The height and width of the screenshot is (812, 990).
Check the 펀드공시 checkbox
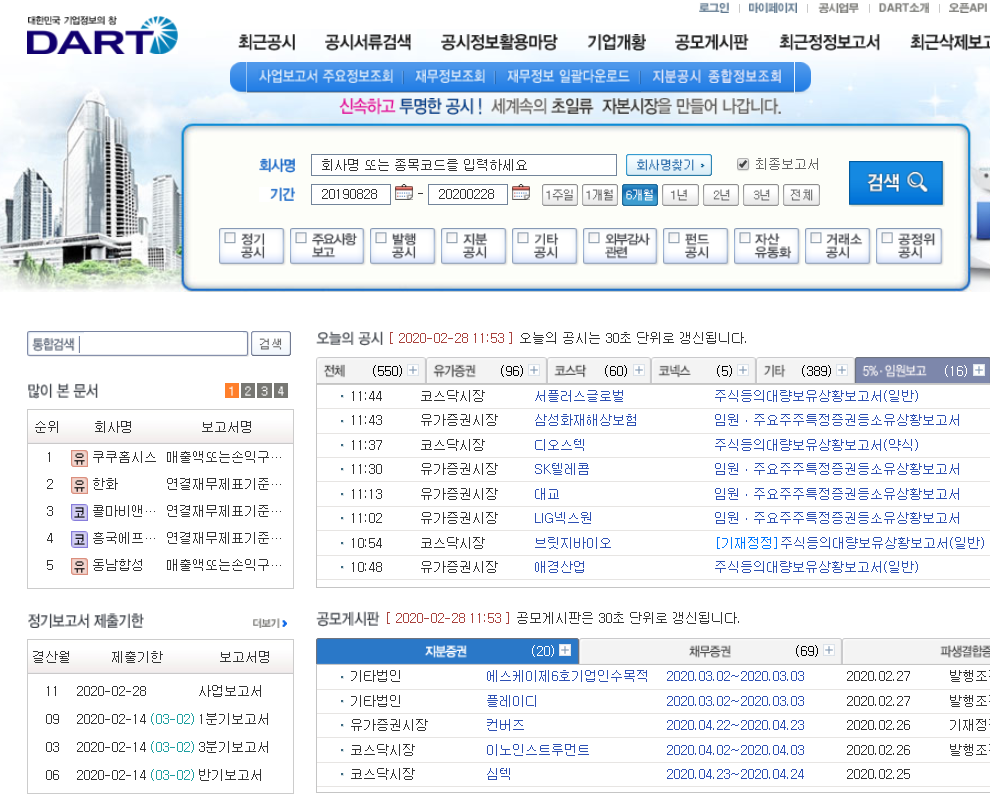coord(674,238)
